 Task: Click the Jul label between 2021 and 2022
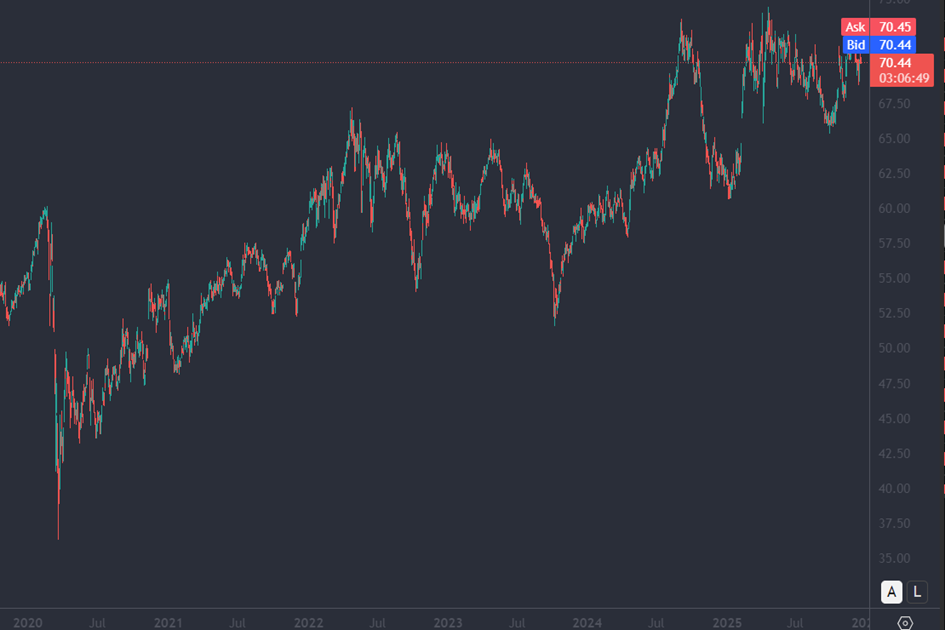click(237, 623)
